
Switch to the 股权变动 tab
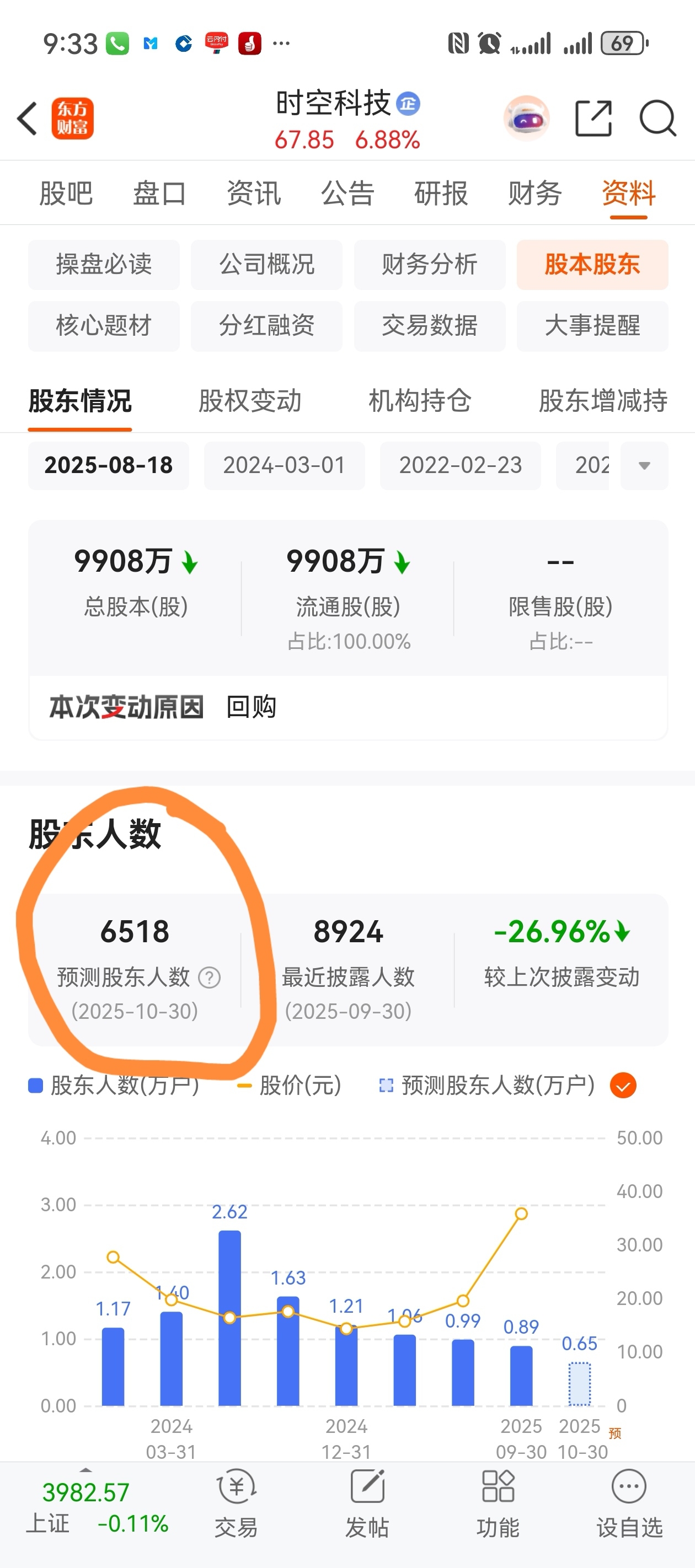(250, 401)
